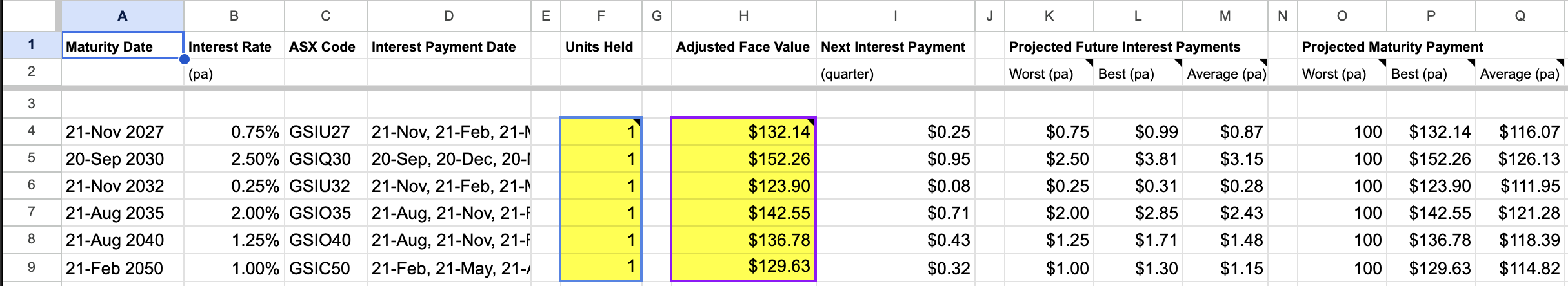1568x286 pixels.
Task: Select the ASX Code GSIQ30 cell
Action: tap(325, 158)
